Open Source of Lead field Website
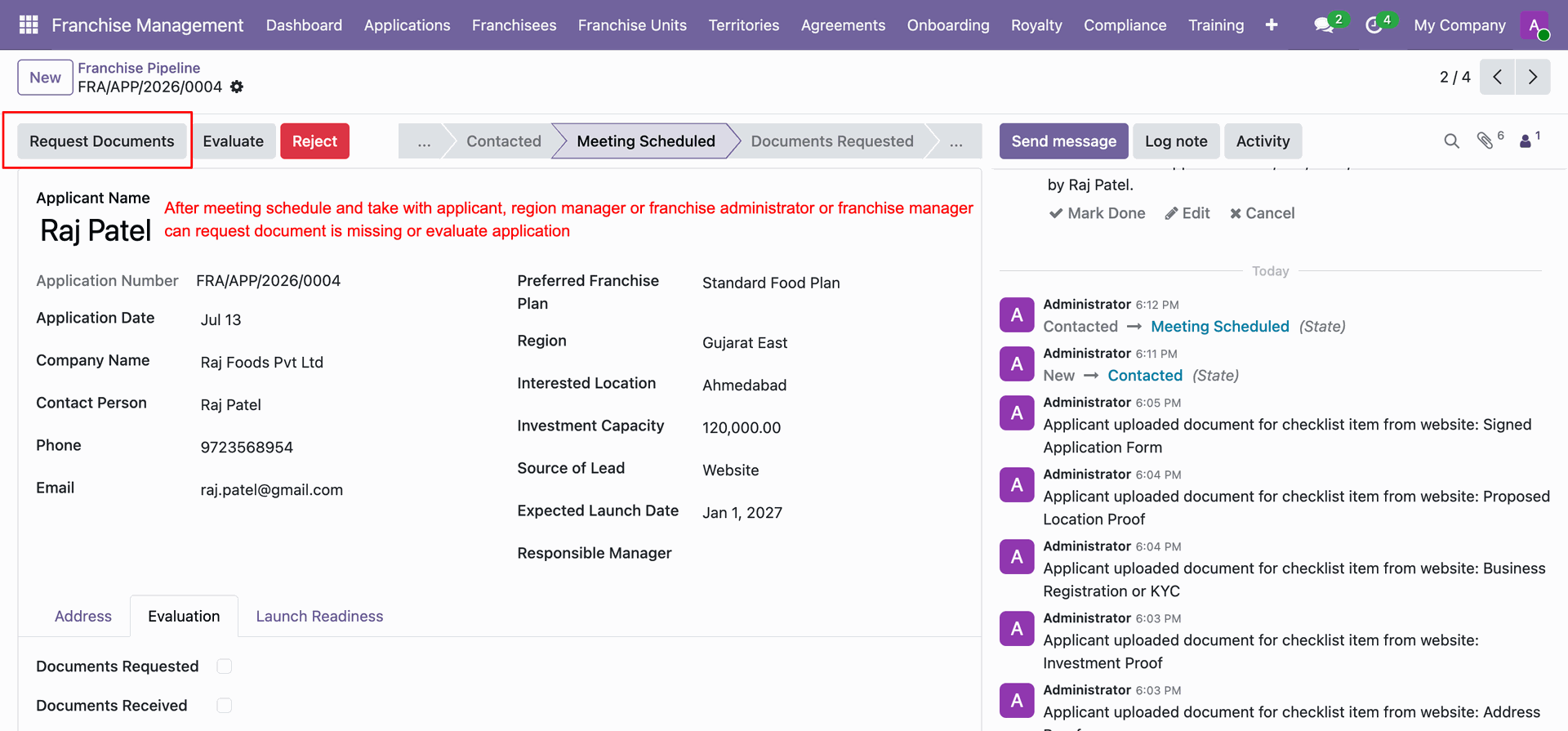This screenshot has height=731, width=1568. pyautogui.click(x=730, y=470)
